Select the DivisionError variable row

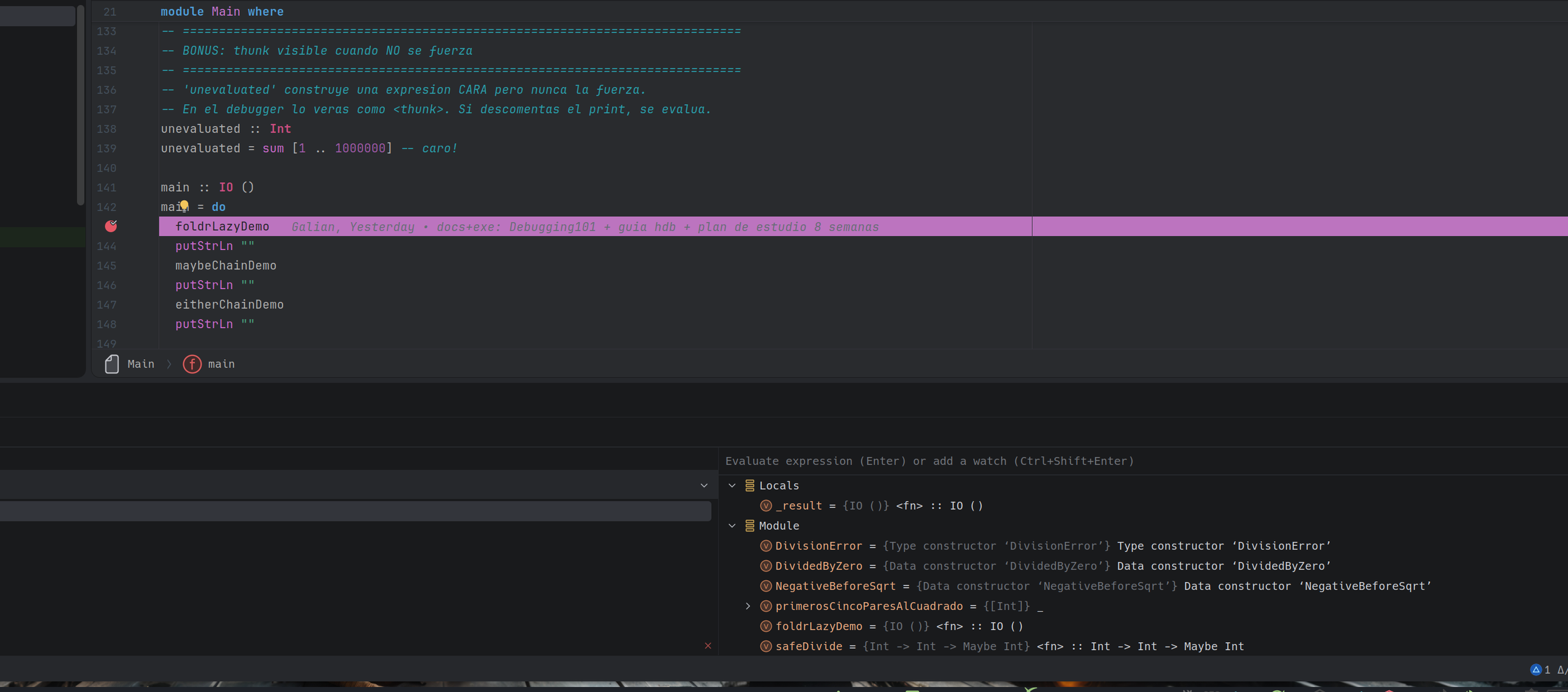(x=1142, y=546)
